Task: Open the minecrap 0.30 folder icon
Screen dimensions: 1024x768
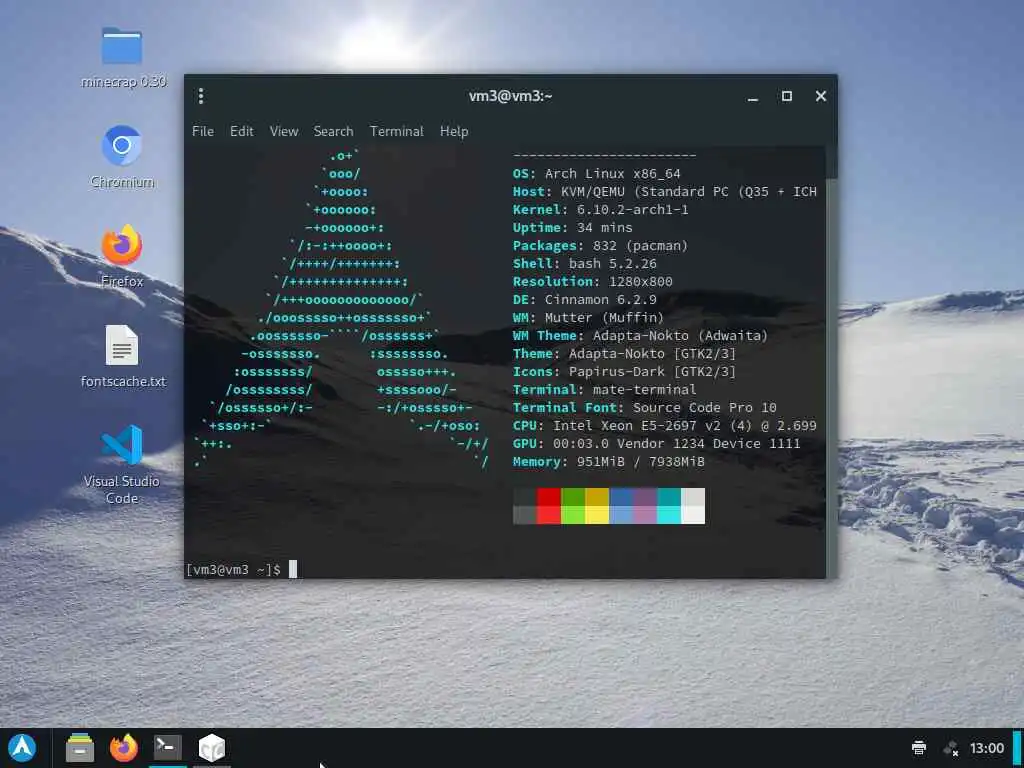Action: coord(122,46)
